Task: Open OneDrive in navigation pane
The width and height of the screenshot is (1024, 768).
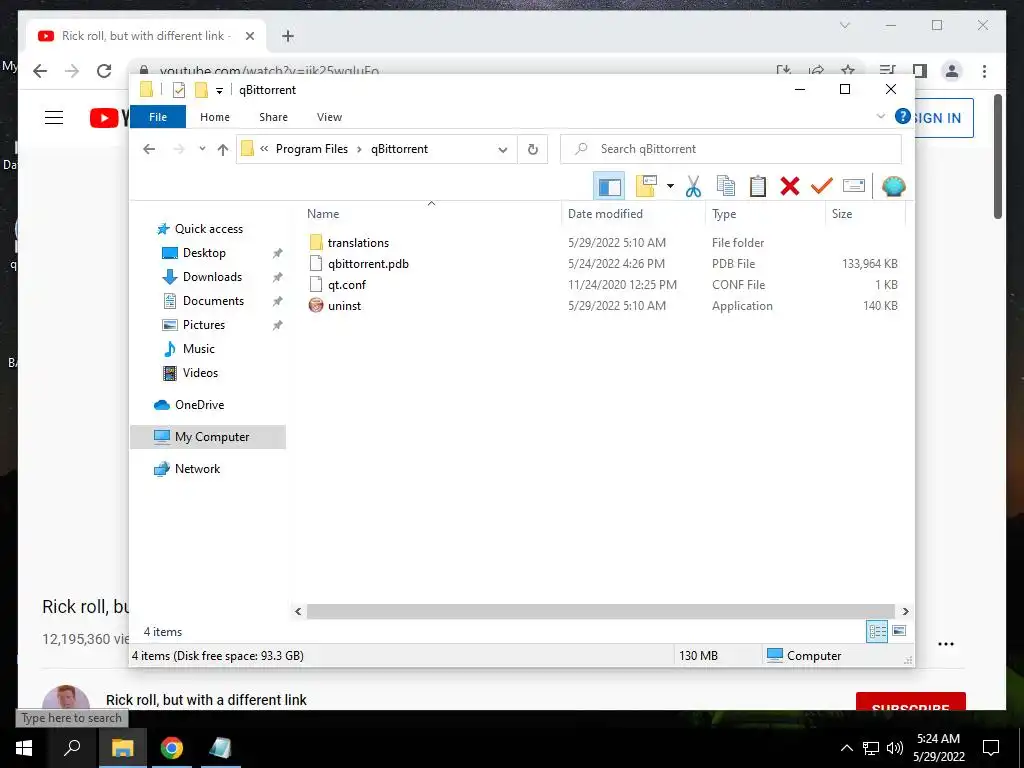Action: [x=199, y=405]
